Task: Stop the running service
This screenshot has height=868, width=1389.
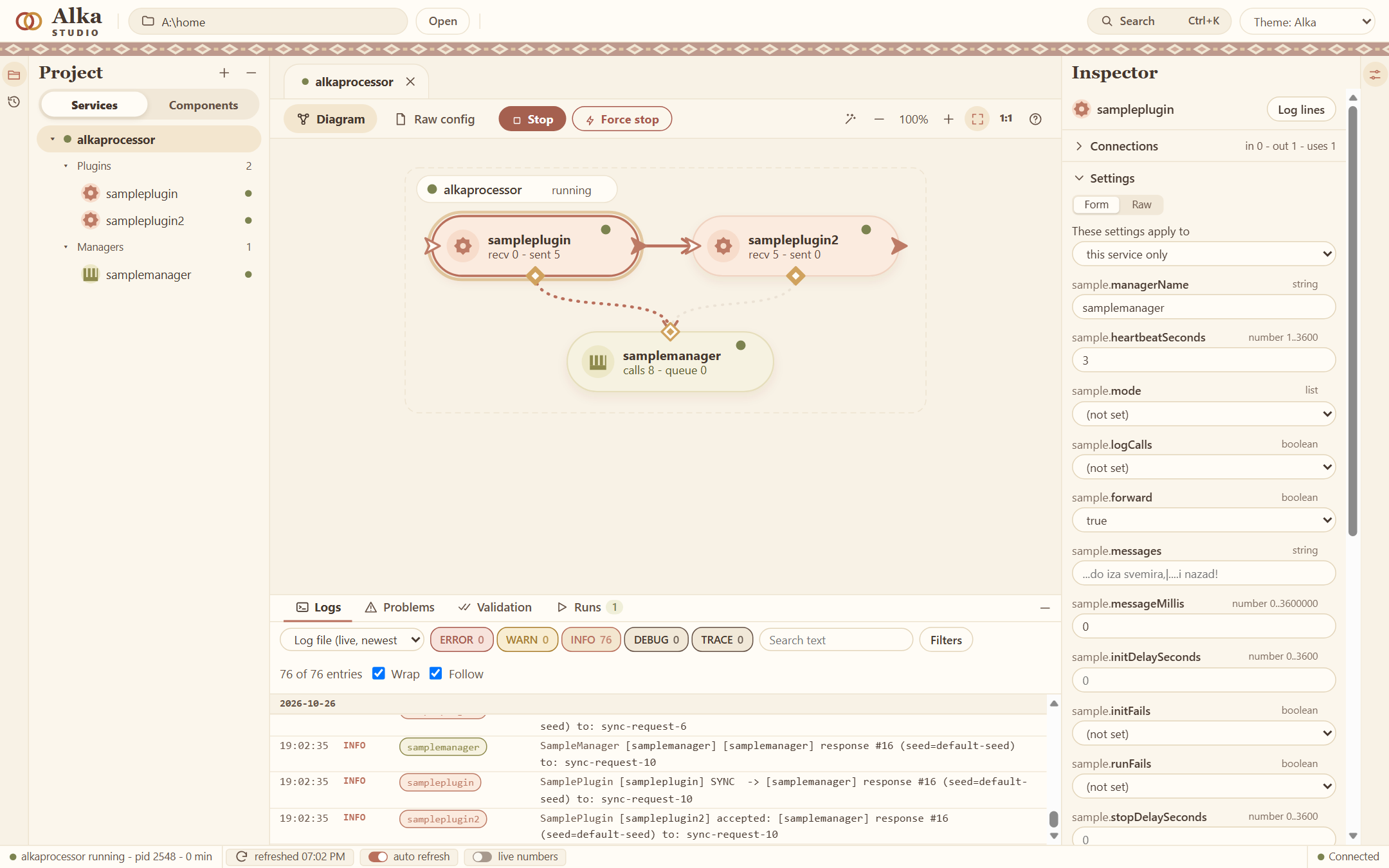Action: point(532,119)
